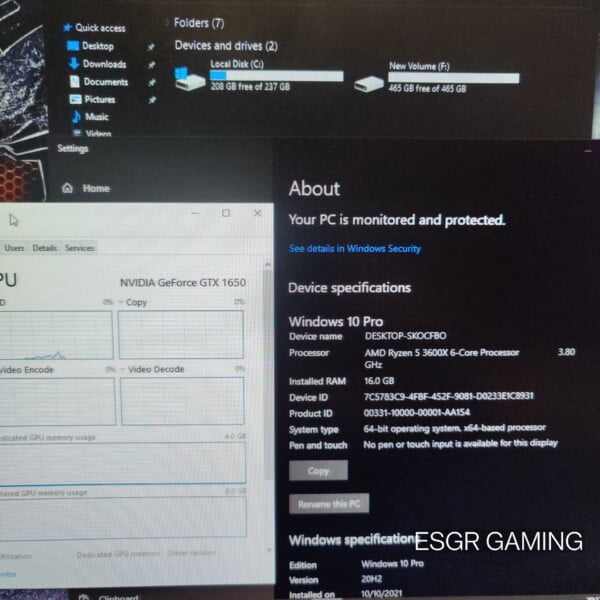600x600 pixels.
Task: Click the pin icon beside Pictures
Action: 152,100
